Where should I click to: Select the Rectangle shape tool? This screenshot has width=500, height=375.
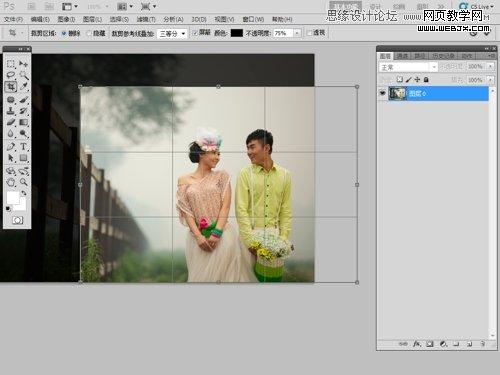pyautogui.click(x=23, y=158)
